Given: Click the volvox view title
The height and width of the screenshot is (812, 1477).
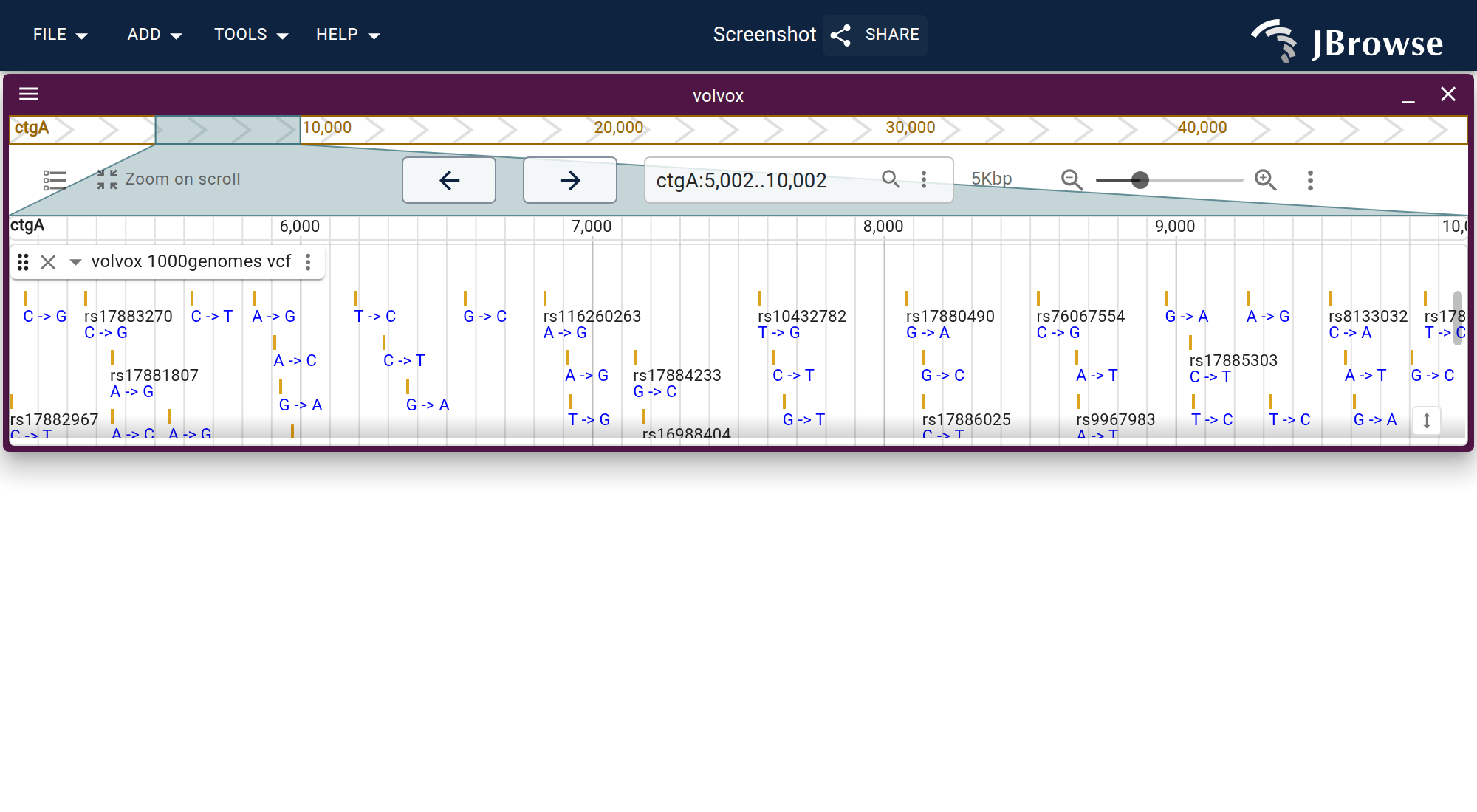Looking at the screenshot, I should coord(718,96).
